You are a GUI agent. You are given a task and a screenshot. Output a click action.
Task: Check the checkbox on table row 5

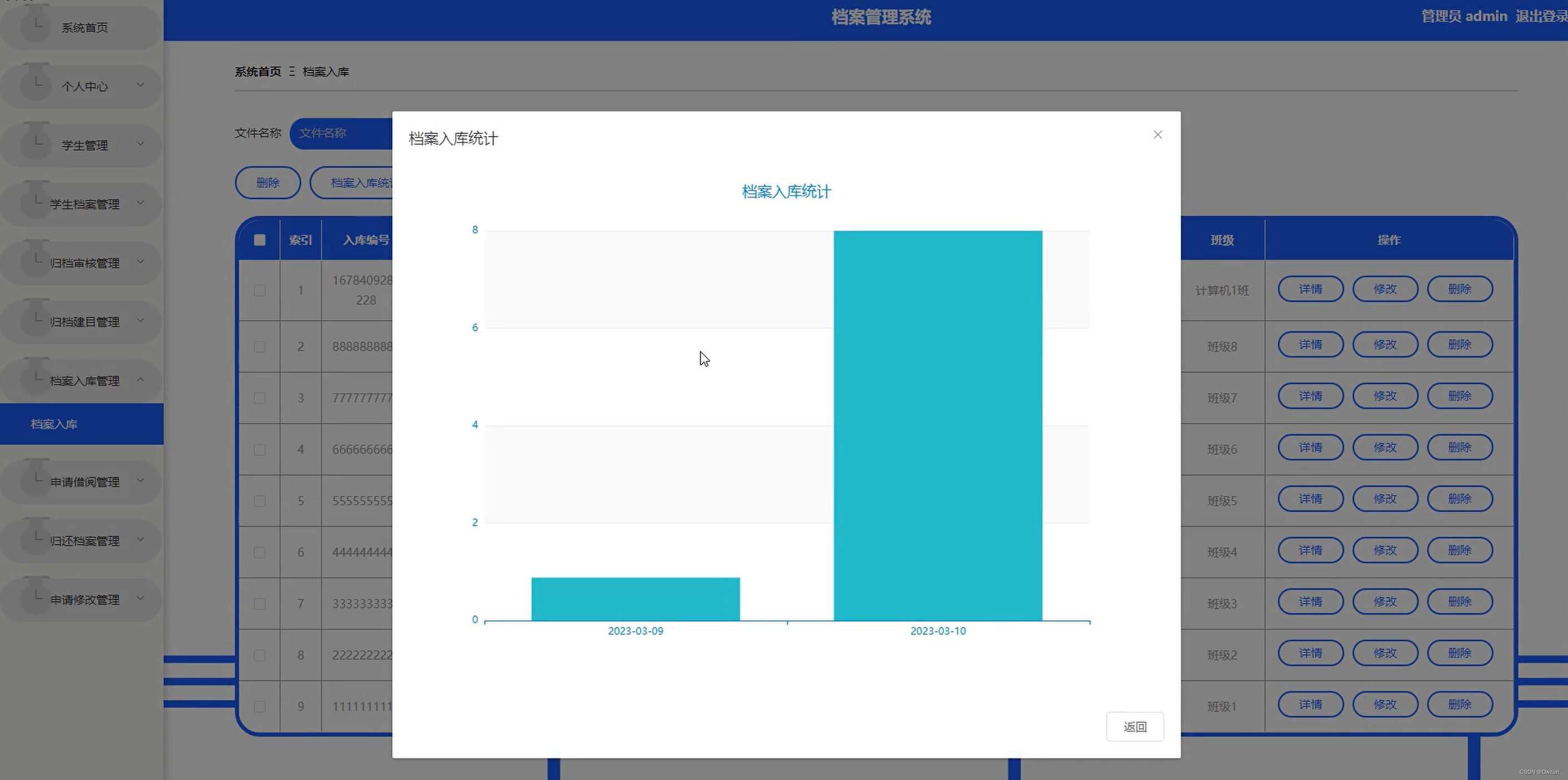259,500
